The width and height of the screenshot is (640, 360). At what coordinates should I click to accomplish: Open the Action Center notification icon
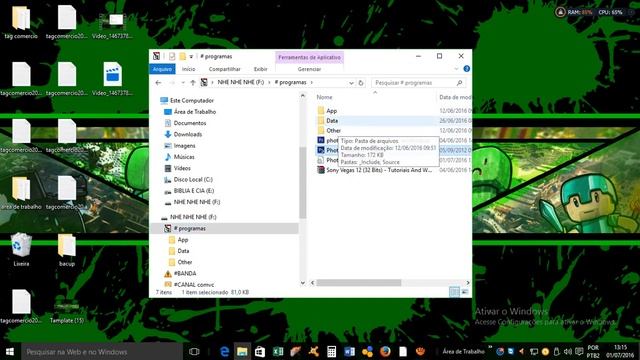(x=579, y=351)
